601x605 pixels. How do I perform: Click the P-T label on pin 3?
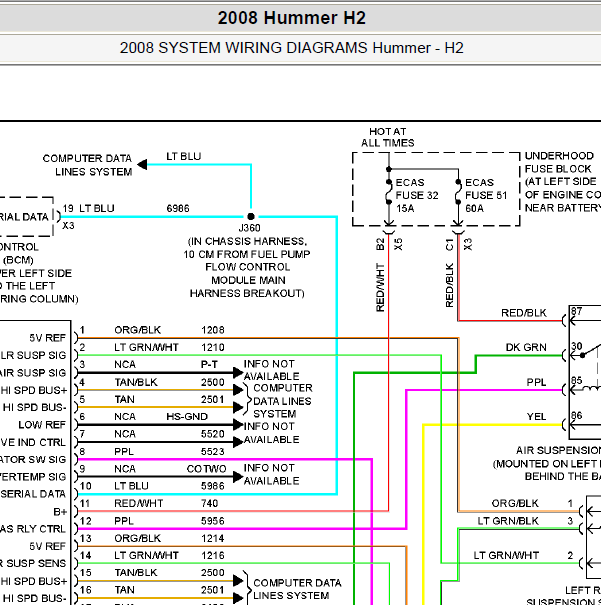[209, 365]
